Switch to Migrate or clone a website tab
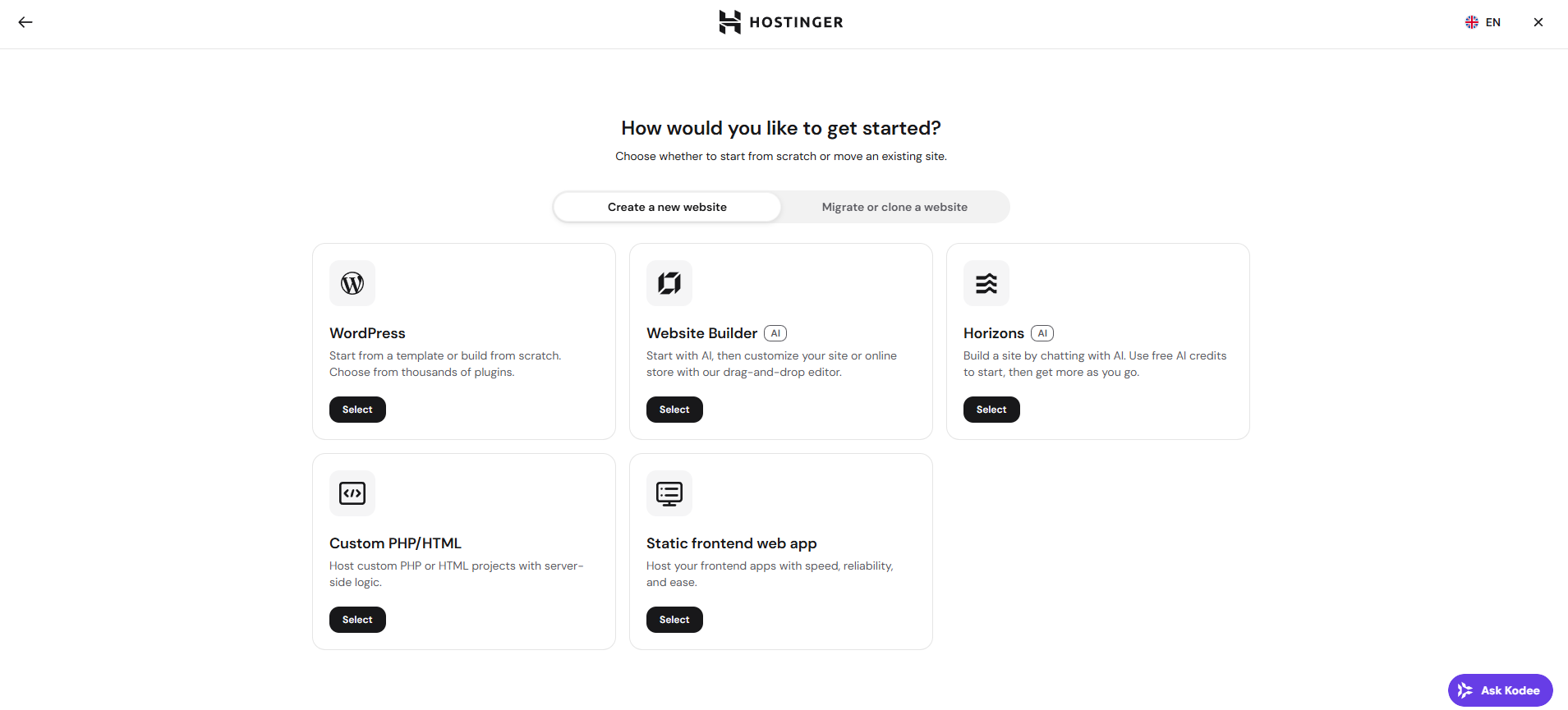 tap(894, 207)
